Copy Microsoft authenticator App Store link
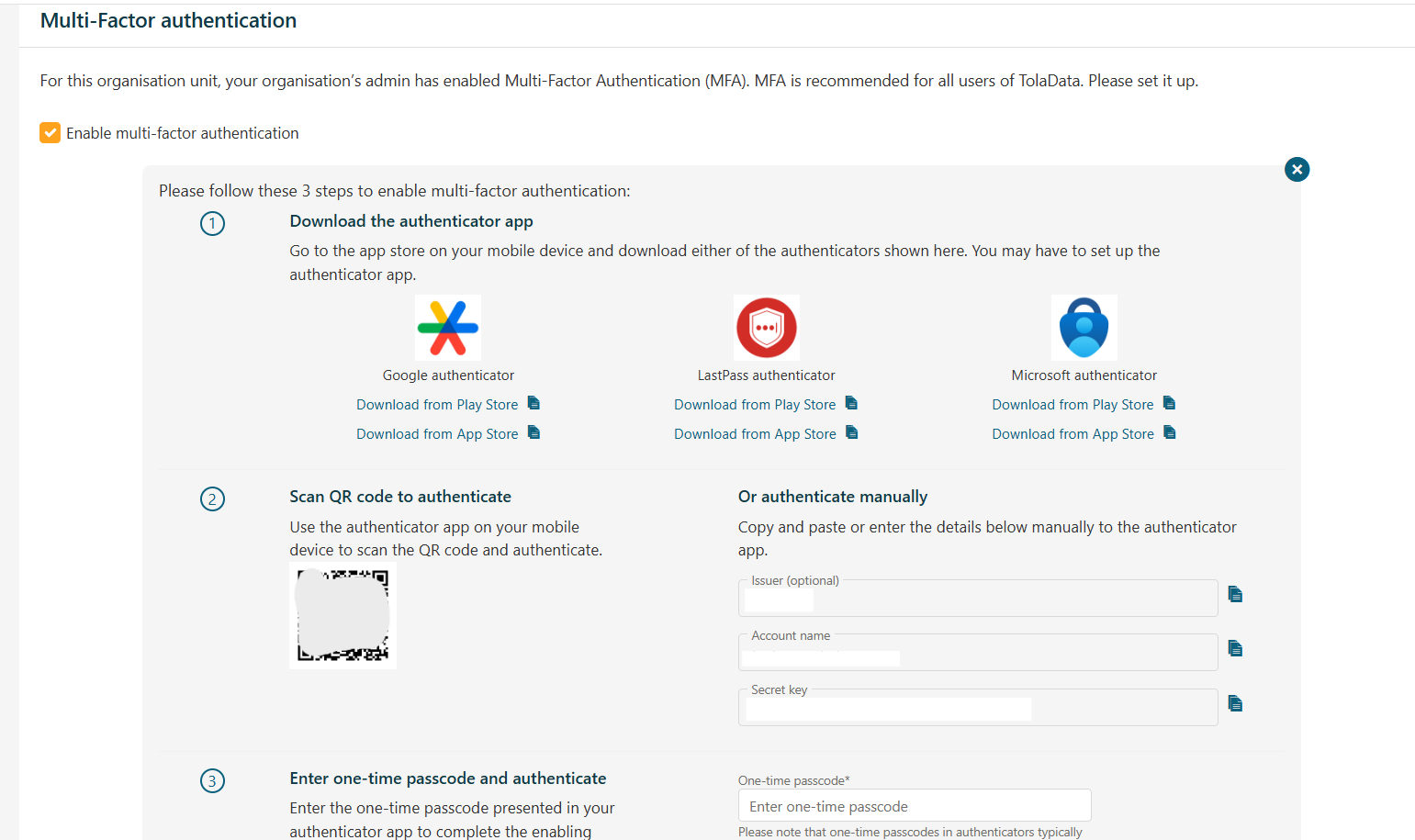The width and height of the screenshot is (1415, 840). point(1169,432)
